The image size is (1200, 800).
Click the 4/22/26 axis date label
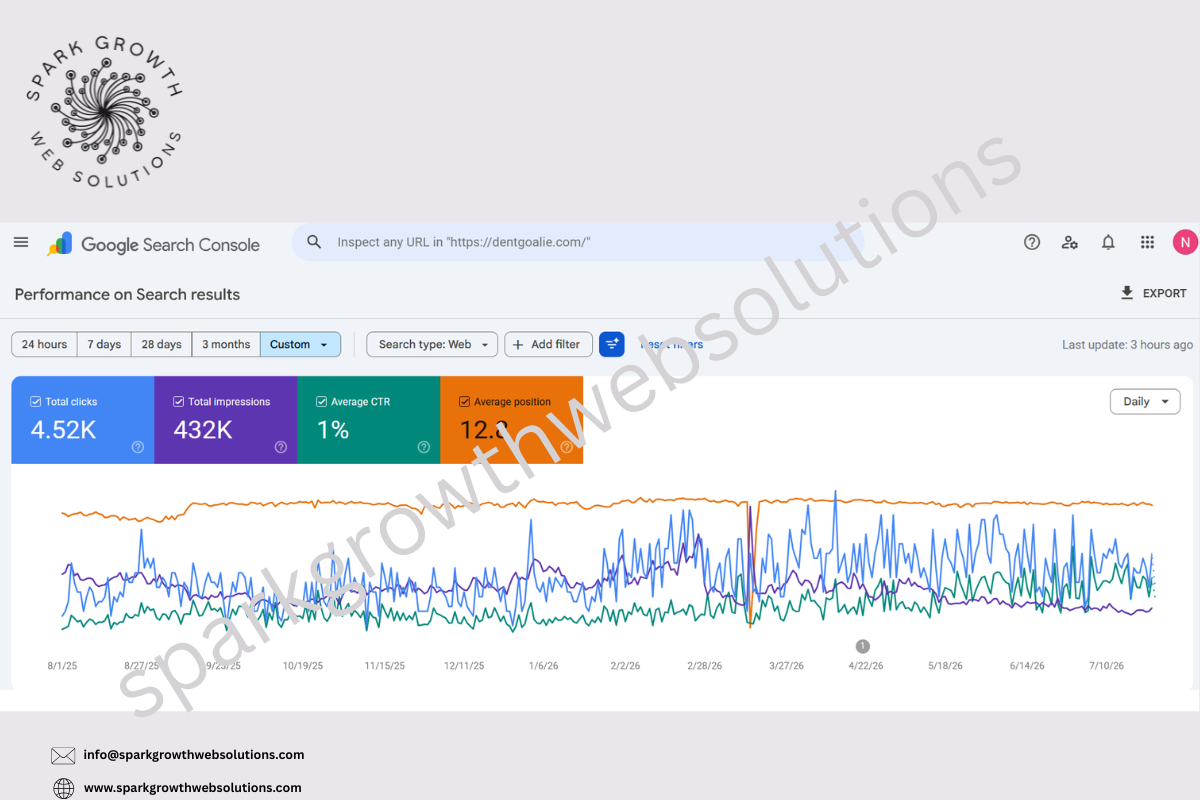pyautogui.click(x=866, y=666)
